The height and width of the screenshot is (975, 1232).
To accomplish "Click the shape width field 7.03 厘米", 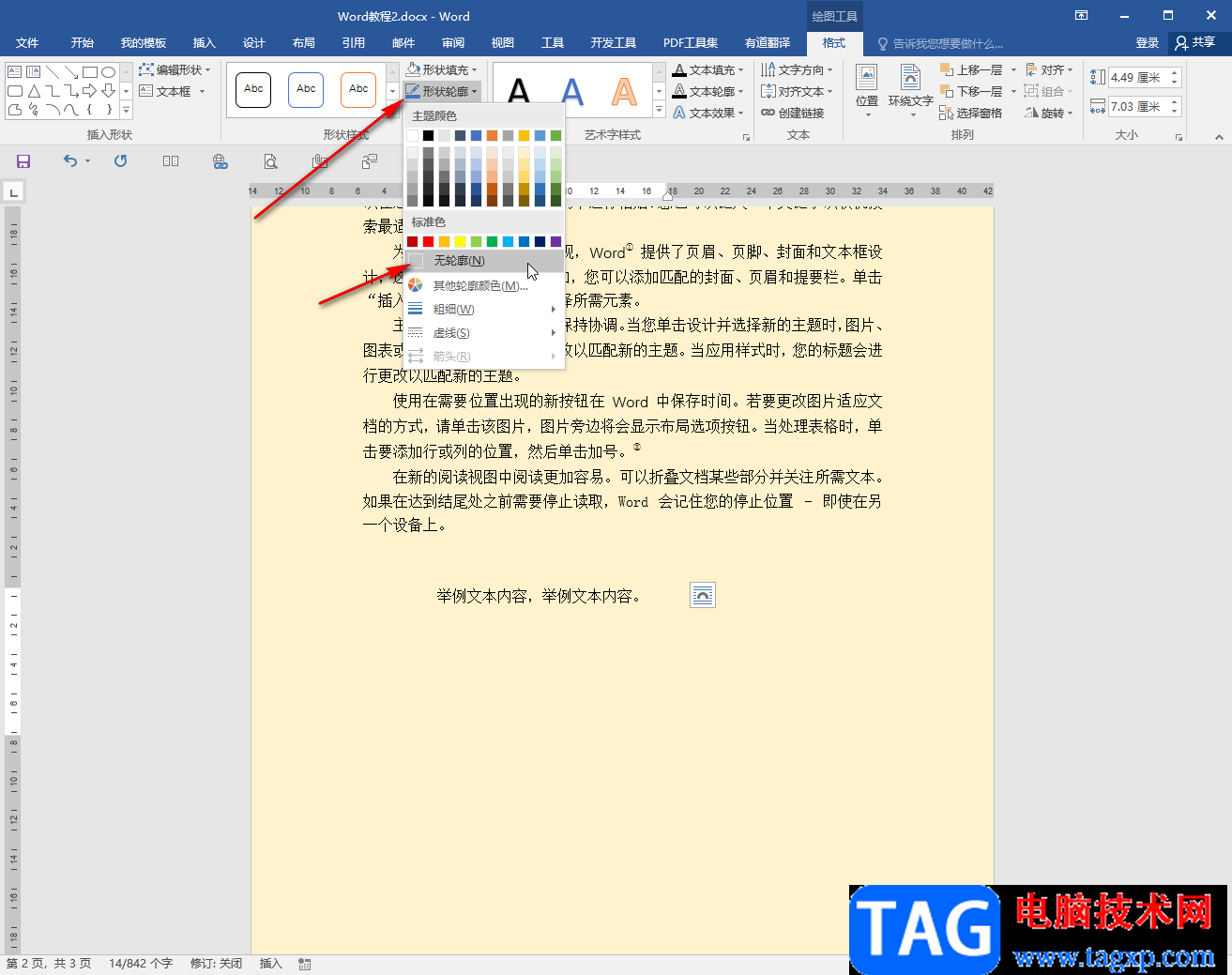I will pos(1138,107).
